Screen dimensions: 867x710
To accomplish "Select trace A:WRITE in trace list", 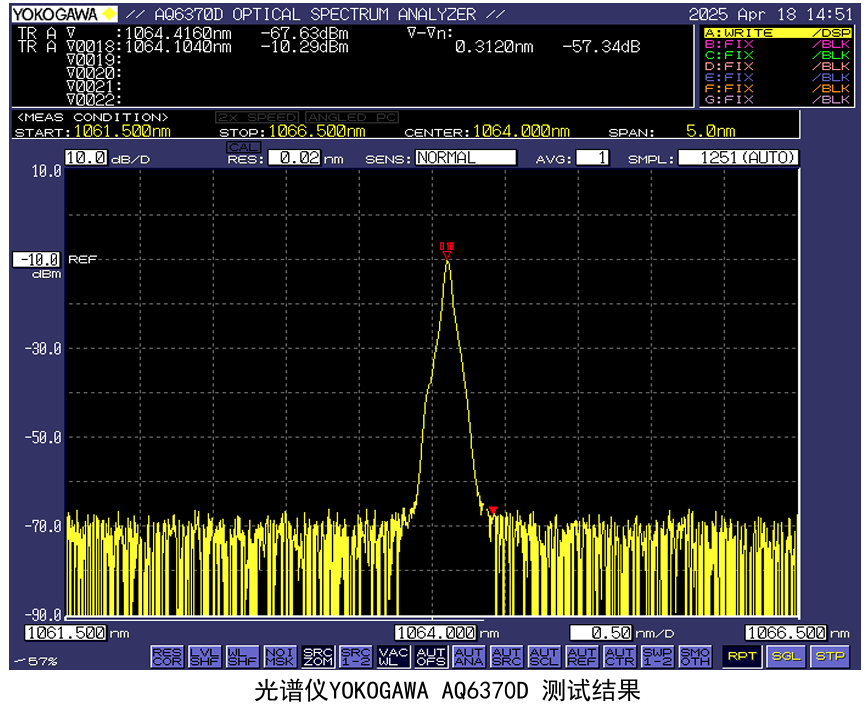I will click(776, 33).
